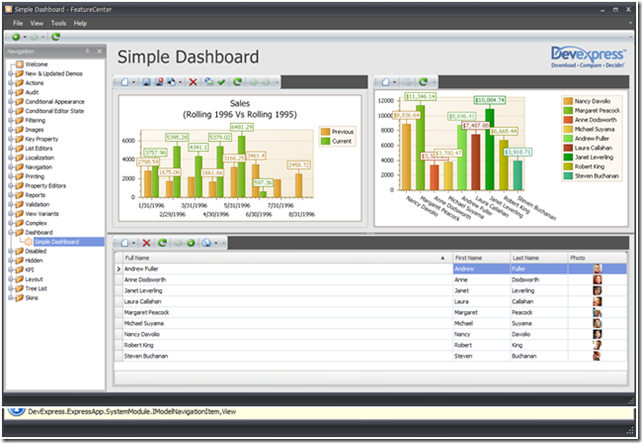Click the Current legend color swatch
Image resolution: width=642 pixels, height=443 pixels.
point(325,141)
